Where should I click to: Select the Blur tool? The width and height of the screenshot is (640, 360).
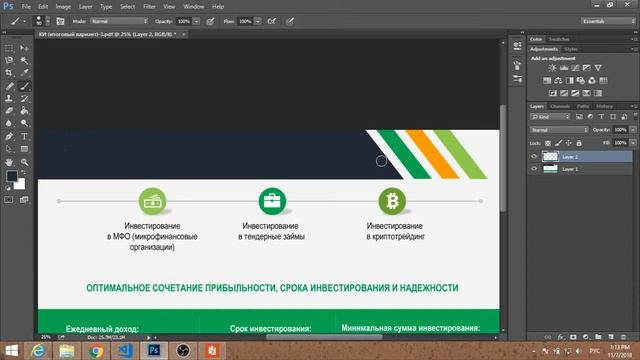click(x=9, y=123)
